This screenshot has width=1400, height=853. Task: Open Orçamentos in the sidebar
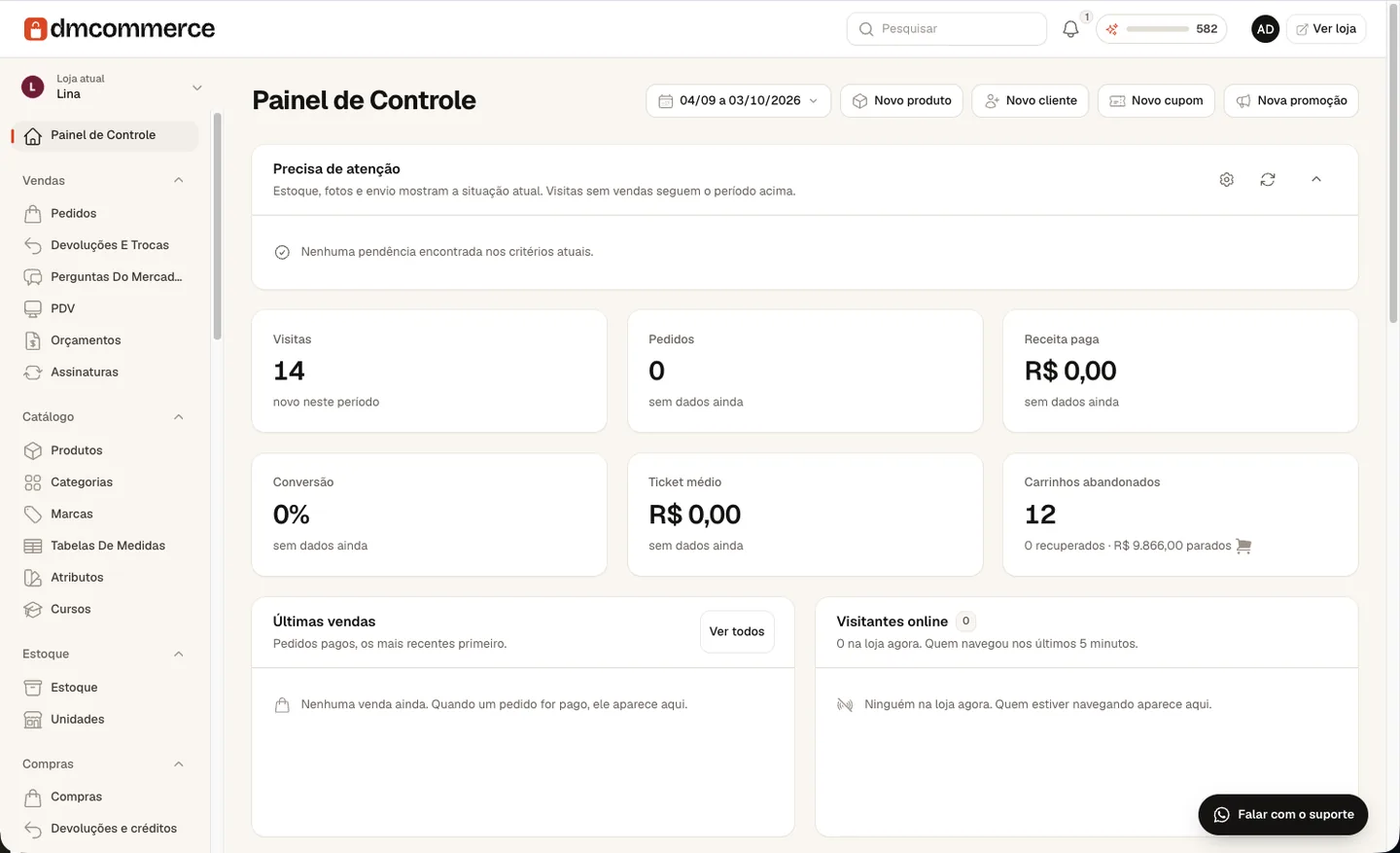click(x=105, y=340)
